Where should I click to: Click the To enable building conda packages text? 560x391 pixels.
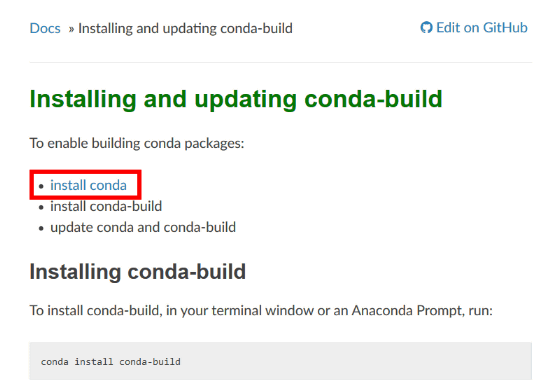(137, 143)
